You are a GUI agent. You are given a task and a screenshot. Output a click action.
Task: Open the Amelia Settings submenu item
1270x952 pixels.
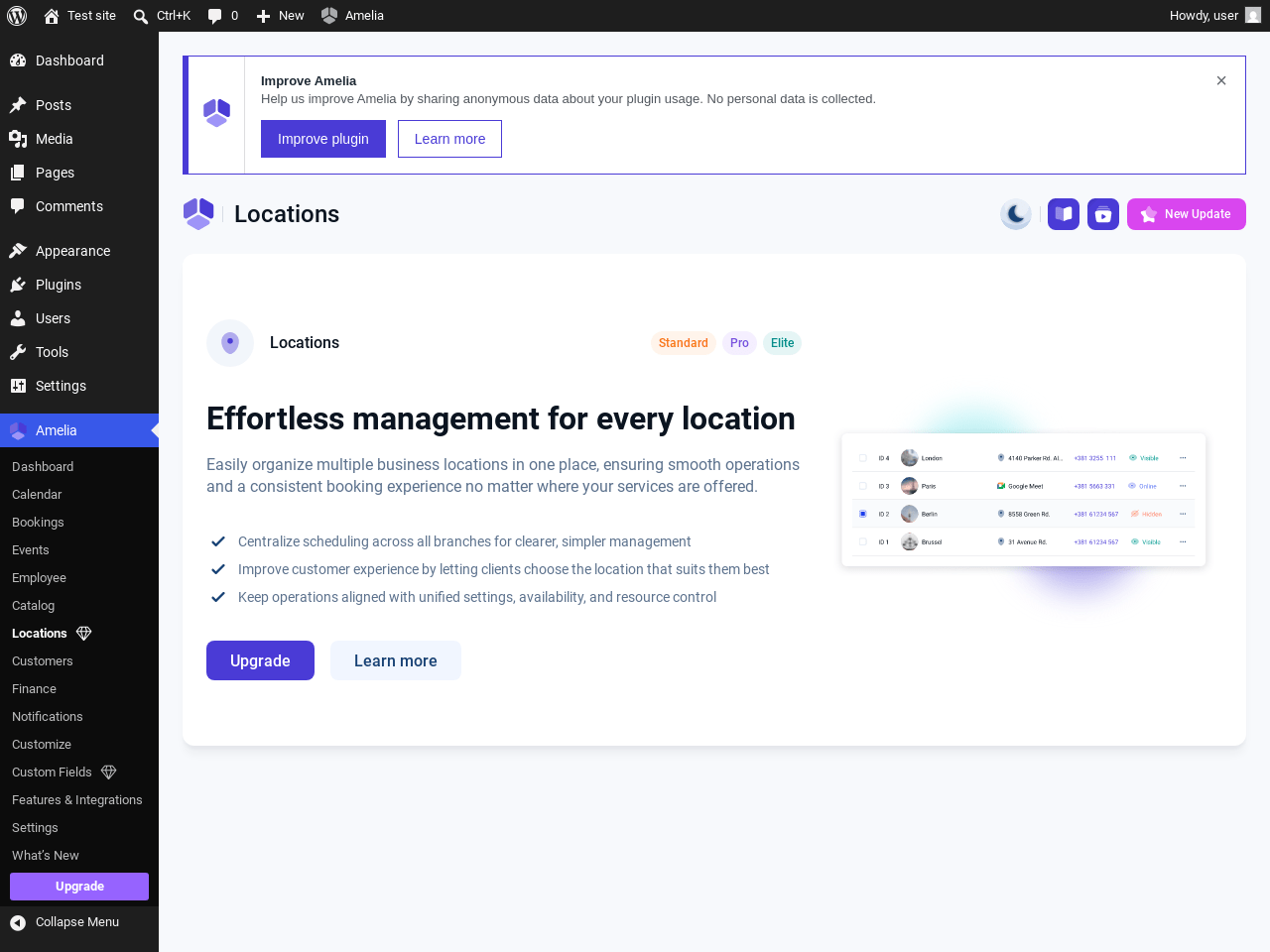tap(79, 828)
